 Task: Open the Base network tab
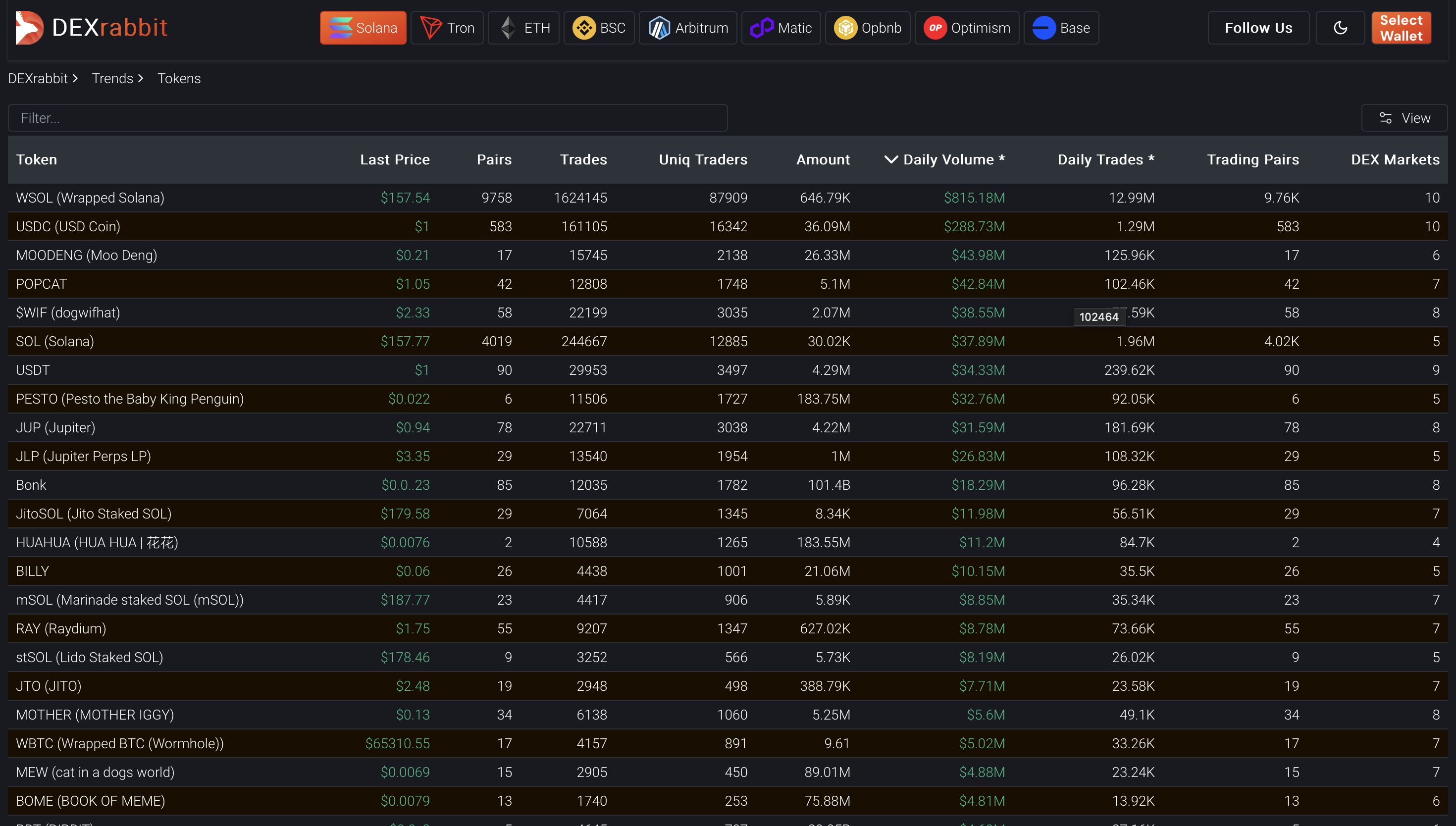(1061, 28)
